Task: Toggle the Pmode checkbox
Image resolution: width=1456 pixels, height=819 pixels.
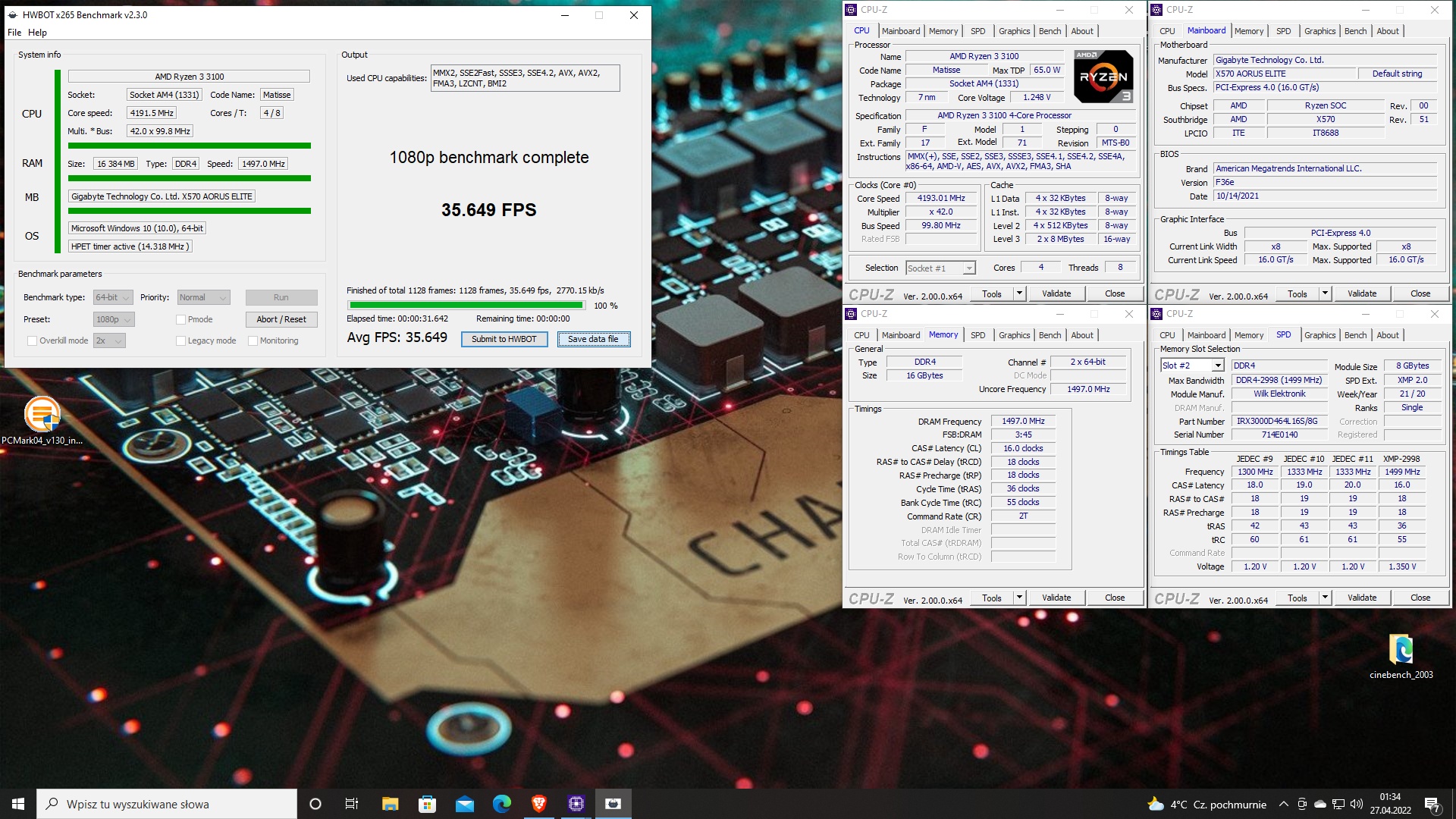Action: pos(180,320)
